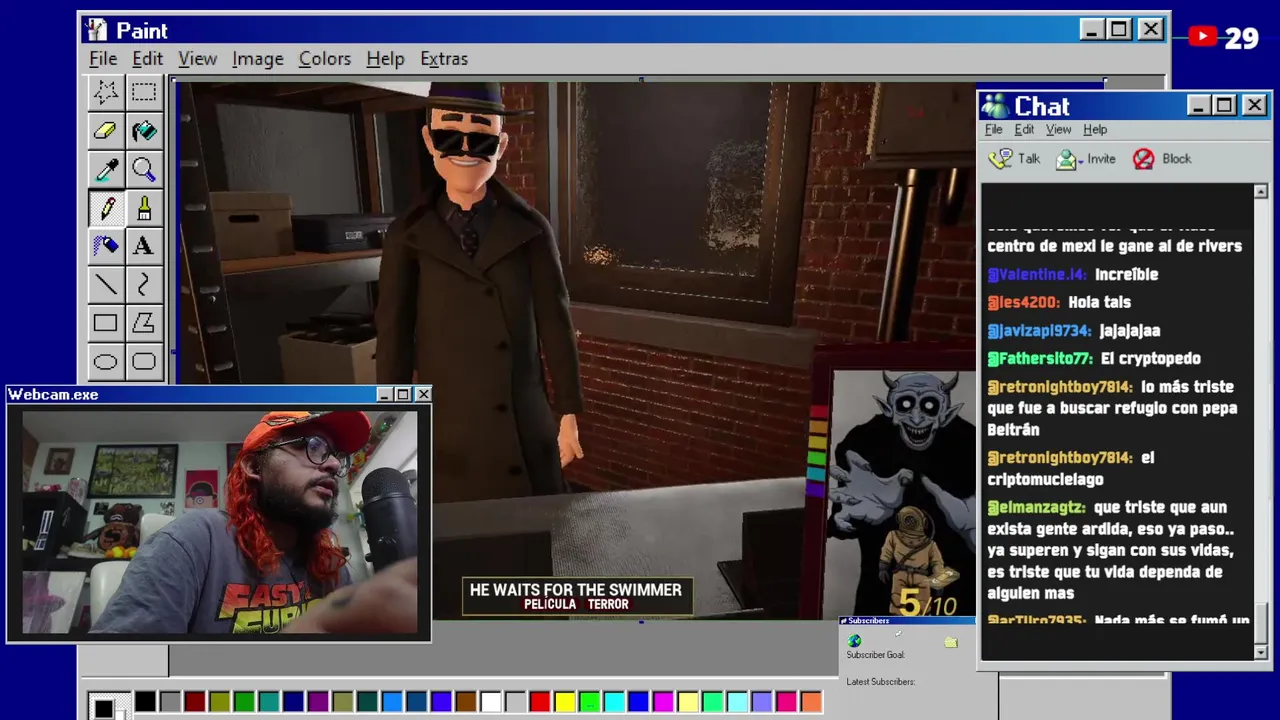Pick the brown palette swatch
The image size is (1280, 720).
click(x=466, y=702)
